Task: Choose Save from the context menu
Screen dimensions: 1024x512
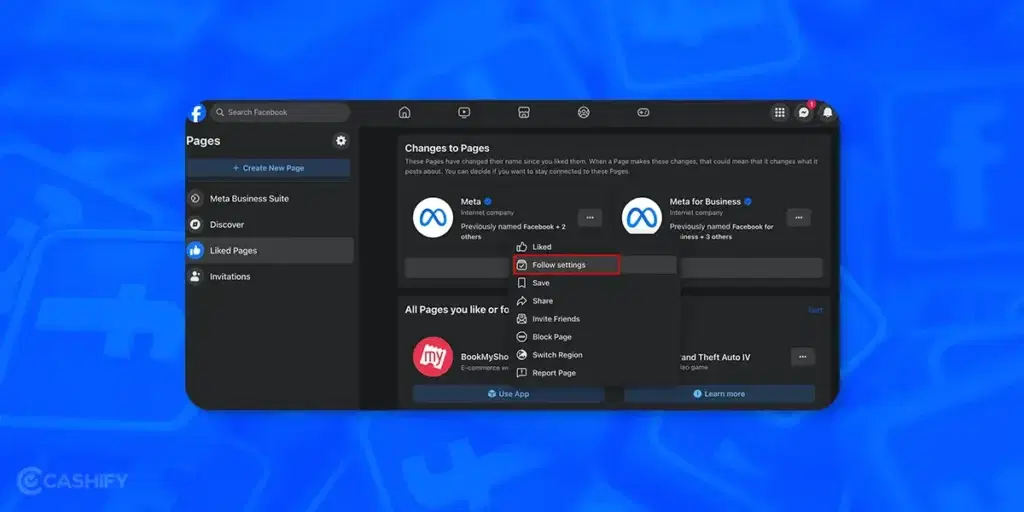Action: [x=595, y=283]
